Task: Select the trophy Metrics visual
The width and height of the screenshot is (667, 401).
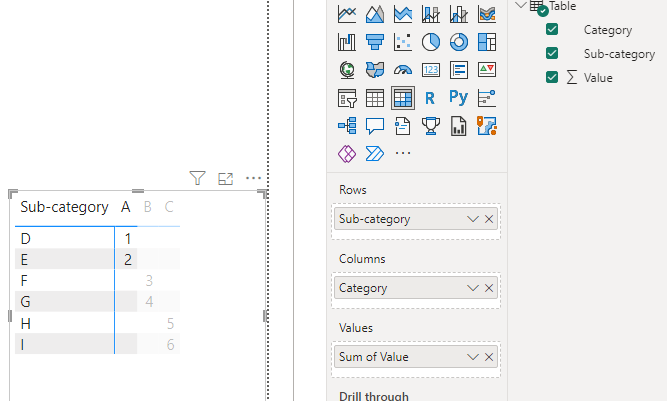Action: click(x=430, y=126)
